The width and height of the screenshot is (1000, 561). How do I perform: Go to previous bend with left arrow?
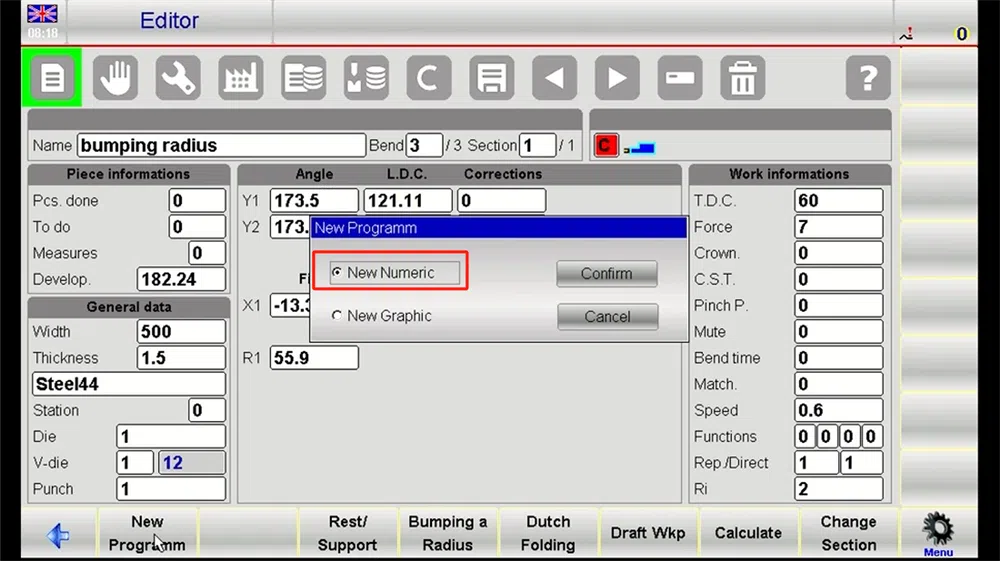coord(554,78)
